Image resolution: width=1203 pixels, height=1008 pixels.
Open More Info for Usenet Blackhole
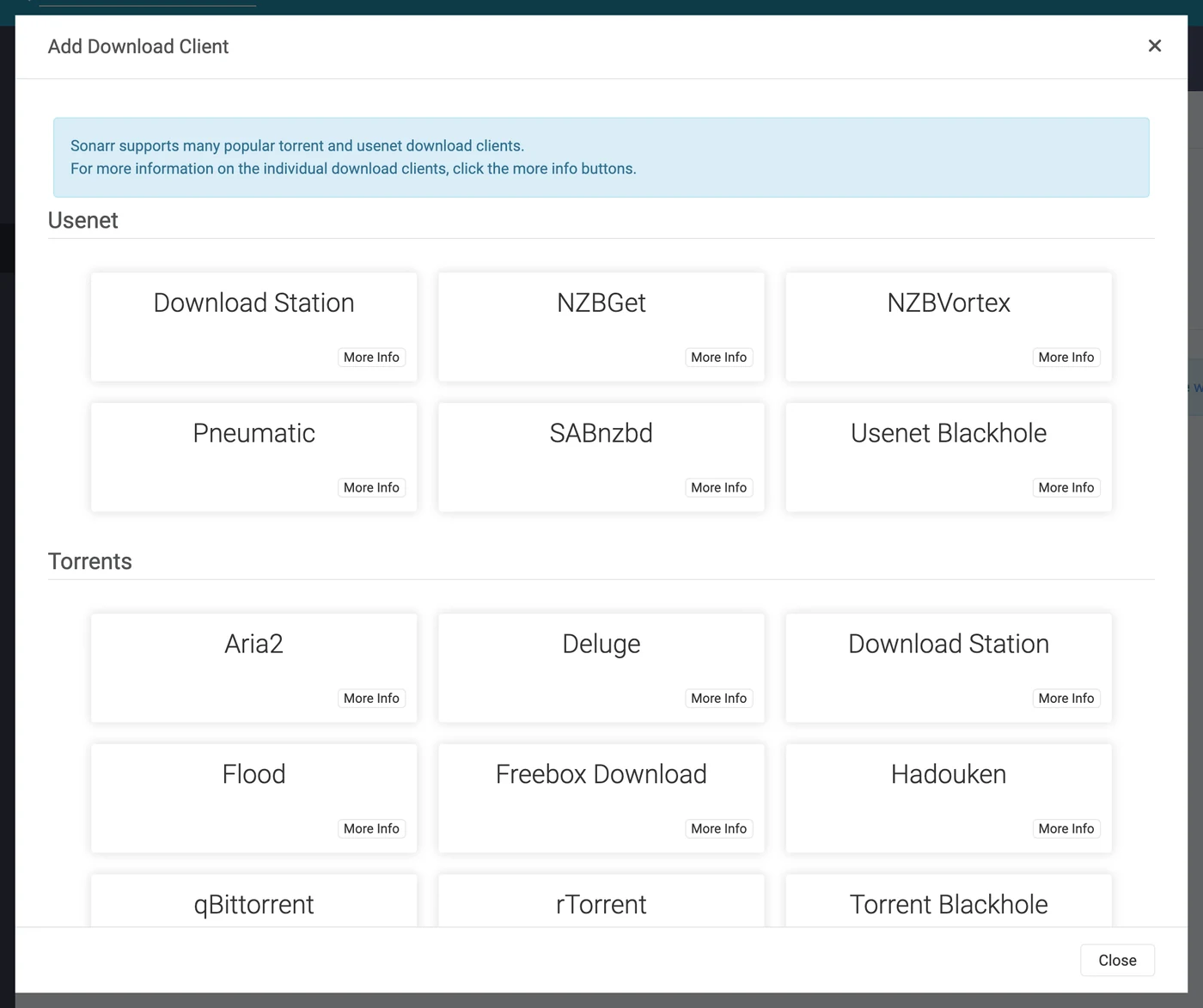(1066, 487)
